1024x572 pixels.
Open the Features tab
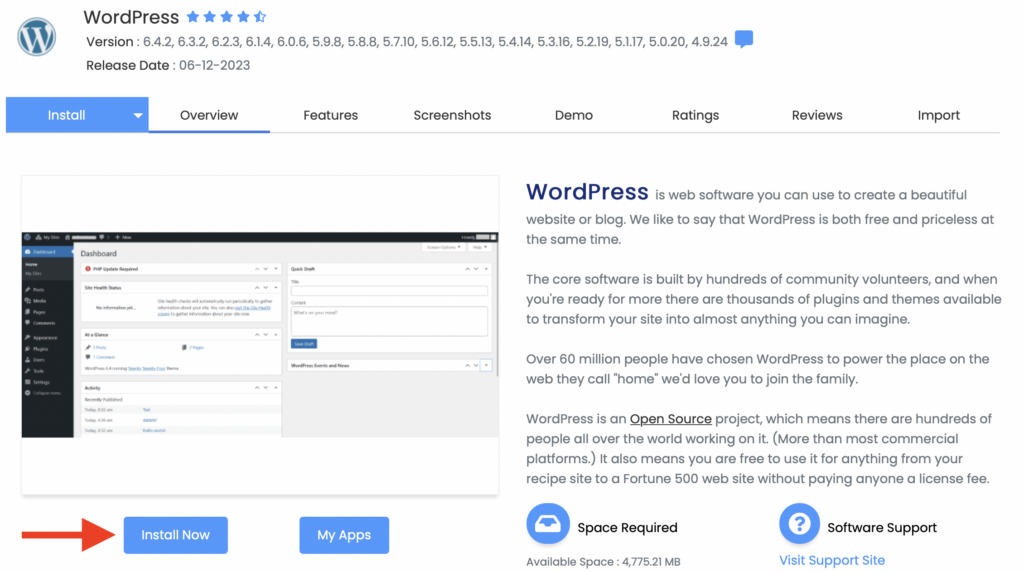pos(330,115)
